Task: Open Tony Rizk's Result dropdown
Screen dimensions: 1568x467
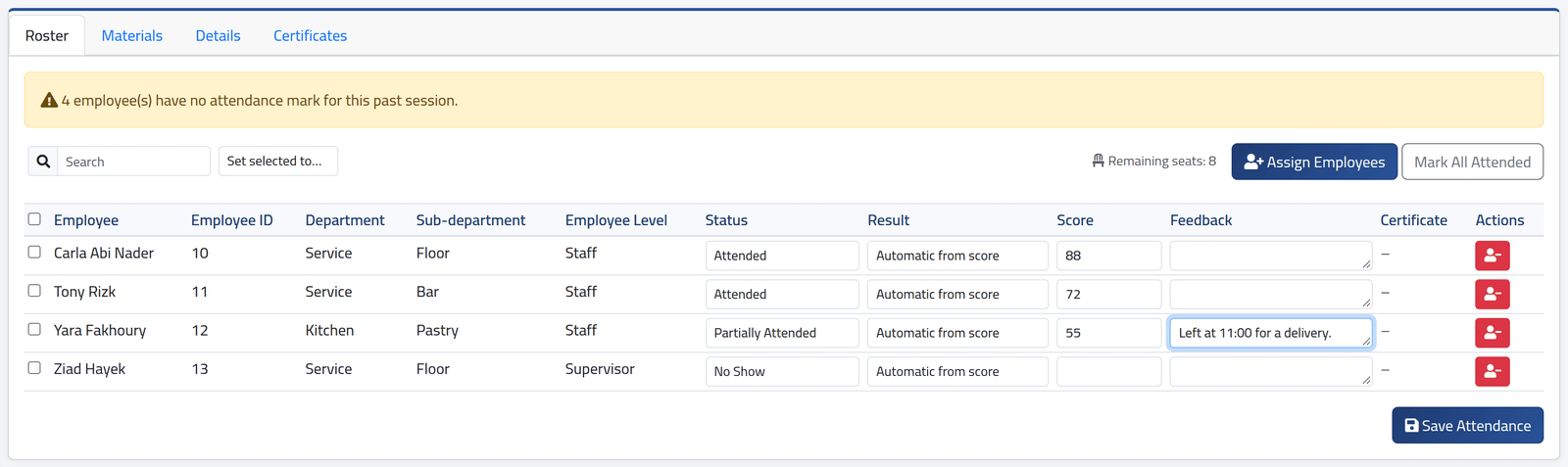Action: (x=957, y=294)
